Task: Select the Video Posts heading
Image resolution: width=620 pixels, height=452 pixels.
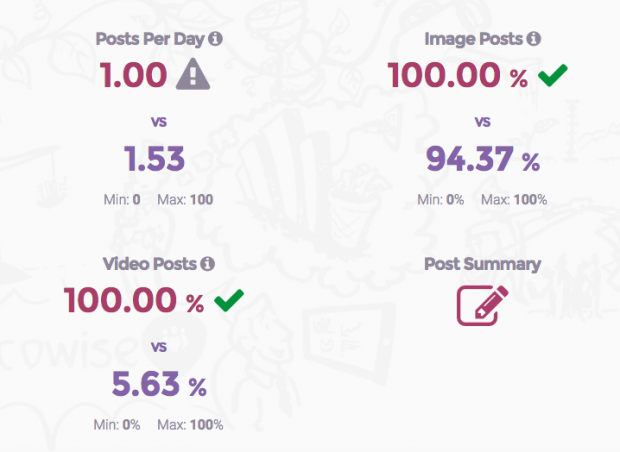Action: (149, 264)
